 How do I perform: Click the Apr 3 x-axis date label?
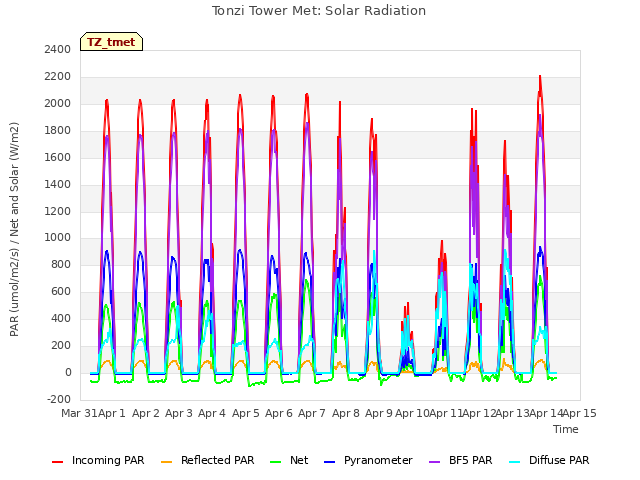[x=179, y=413]
